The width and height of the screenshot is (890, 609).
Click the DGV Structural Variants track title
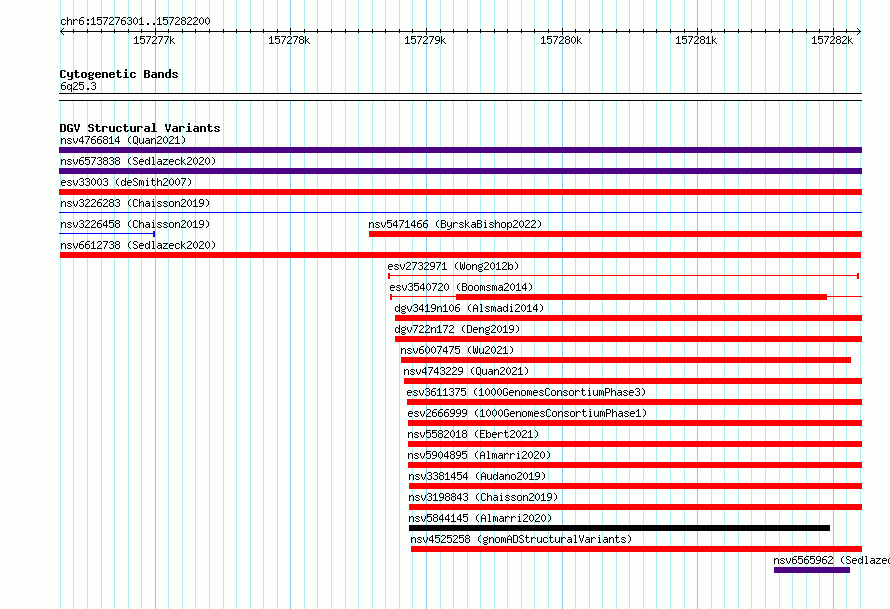140,128
